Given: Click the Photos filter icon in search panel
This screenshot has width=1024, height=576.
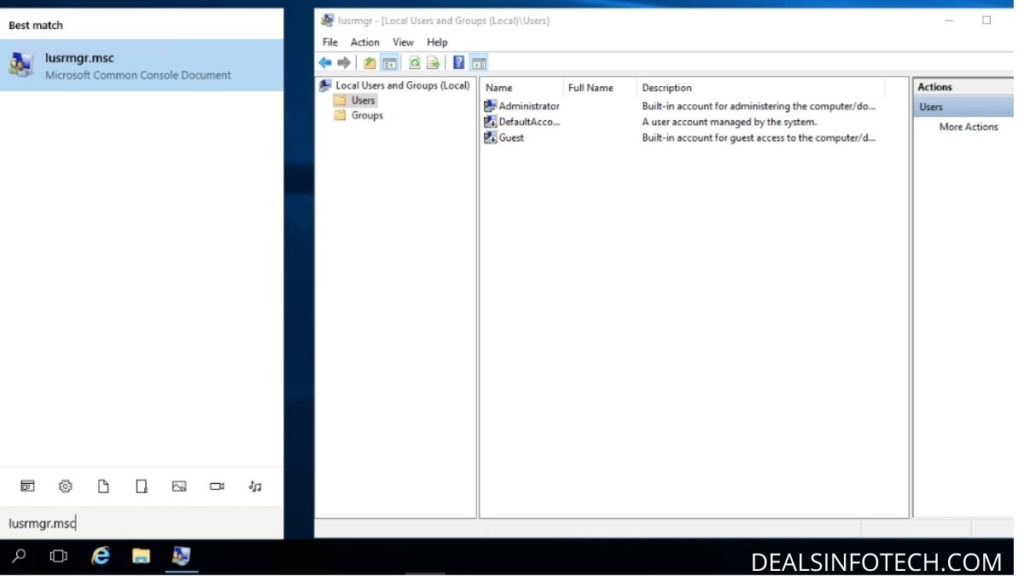Looking at the screenshot, I should 179,486.
